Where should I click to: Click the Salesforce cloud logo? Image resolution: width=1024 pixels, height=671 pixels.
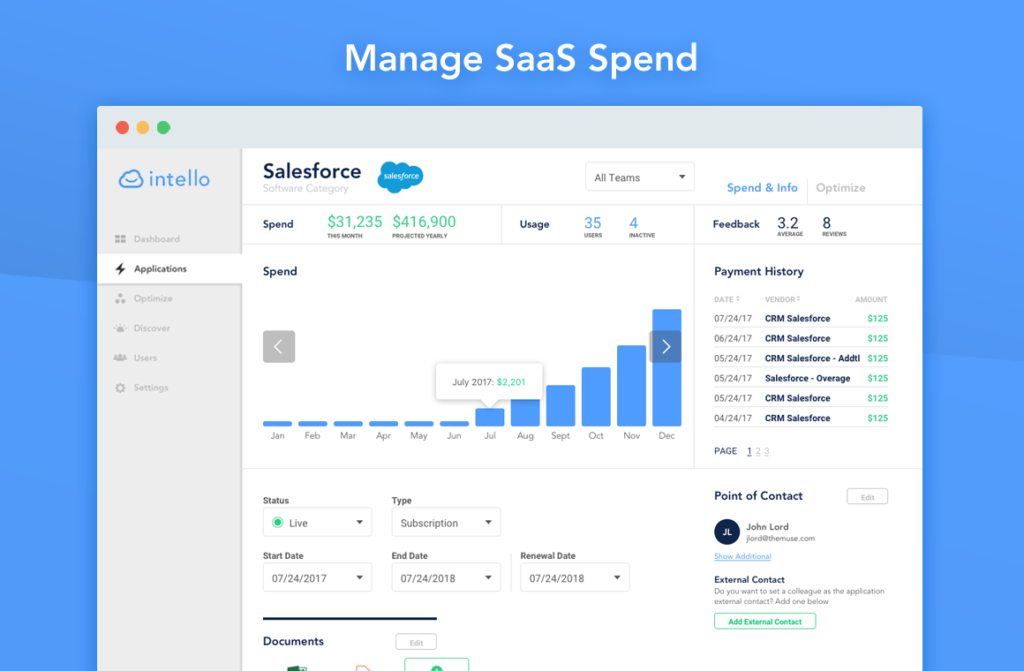400,176
